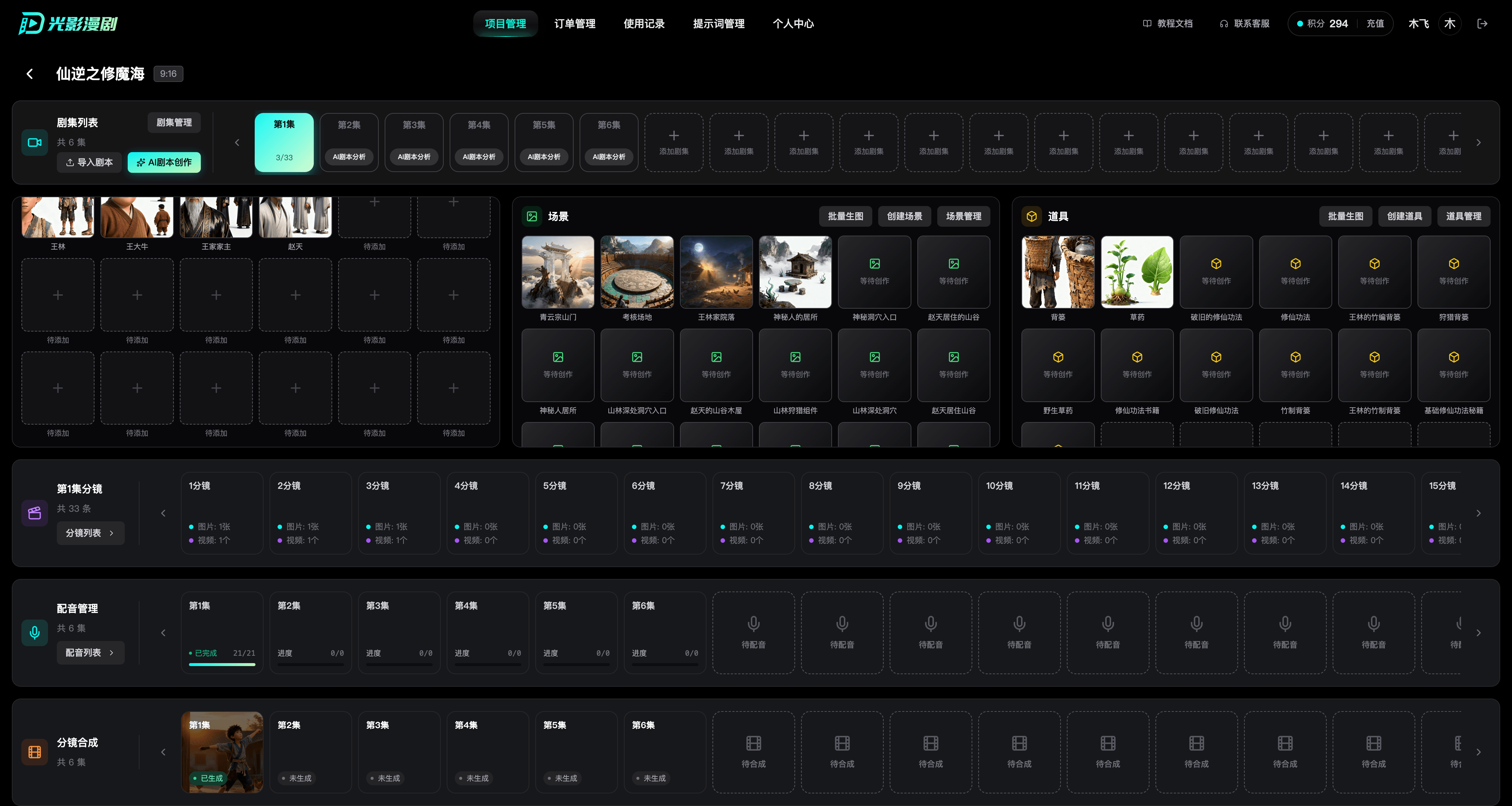Click 批量生图 in the 道具 panel
Viewport: 1512px width, 806px height.
(1345, 217)
